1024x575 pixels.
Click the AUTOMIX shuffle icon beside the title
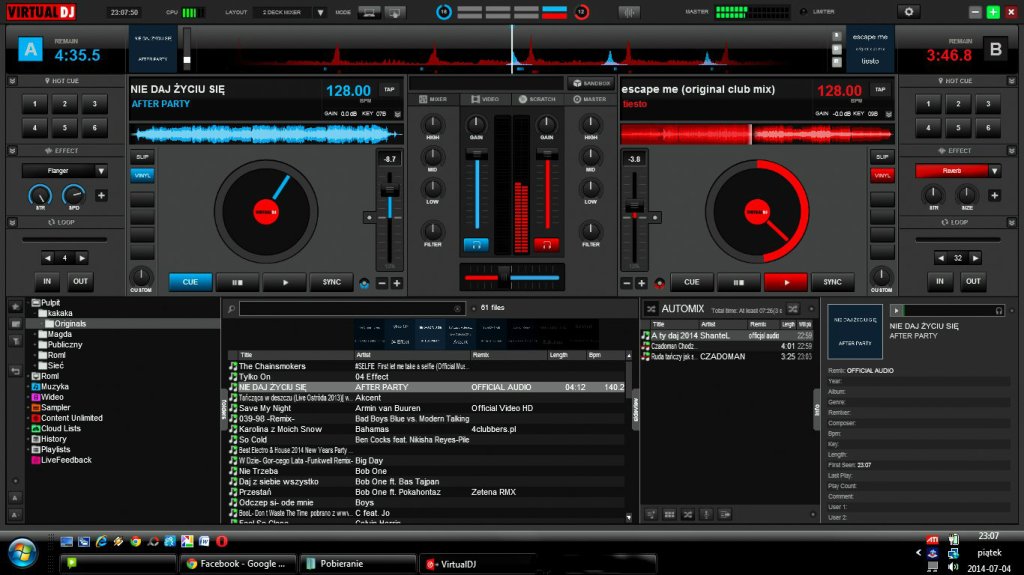[x=650, y=308]
